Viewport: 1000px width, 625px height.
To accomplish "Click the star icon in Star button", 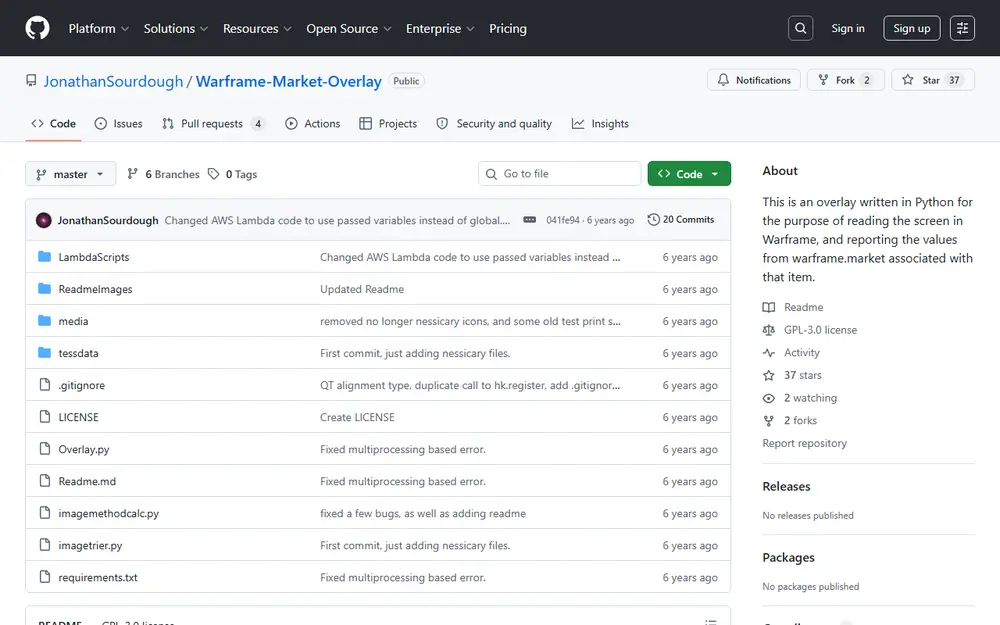I will click(x=908, y=80).
